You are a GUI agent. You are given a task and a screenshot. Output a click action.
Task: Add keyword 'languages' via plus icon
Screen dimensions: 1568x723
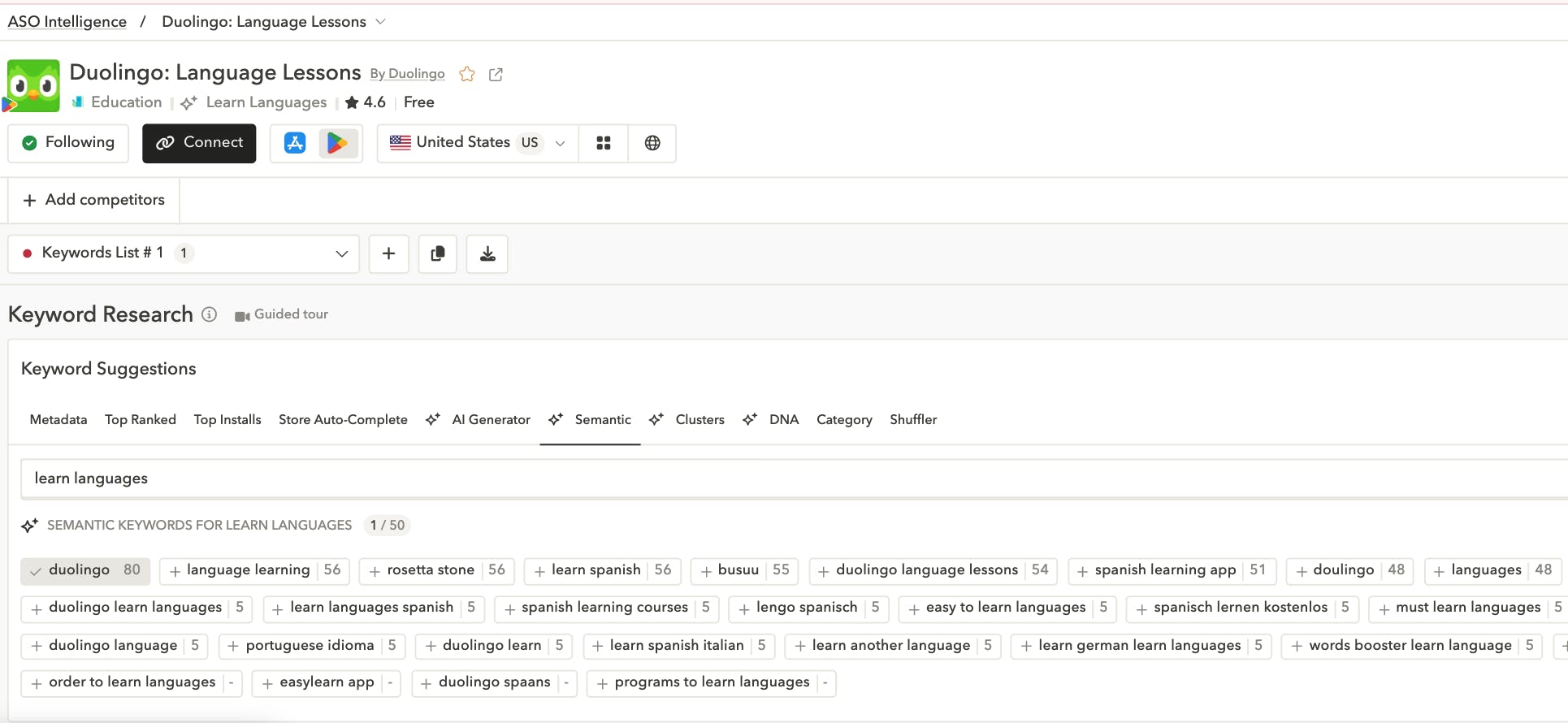(x=1439, y=571)
